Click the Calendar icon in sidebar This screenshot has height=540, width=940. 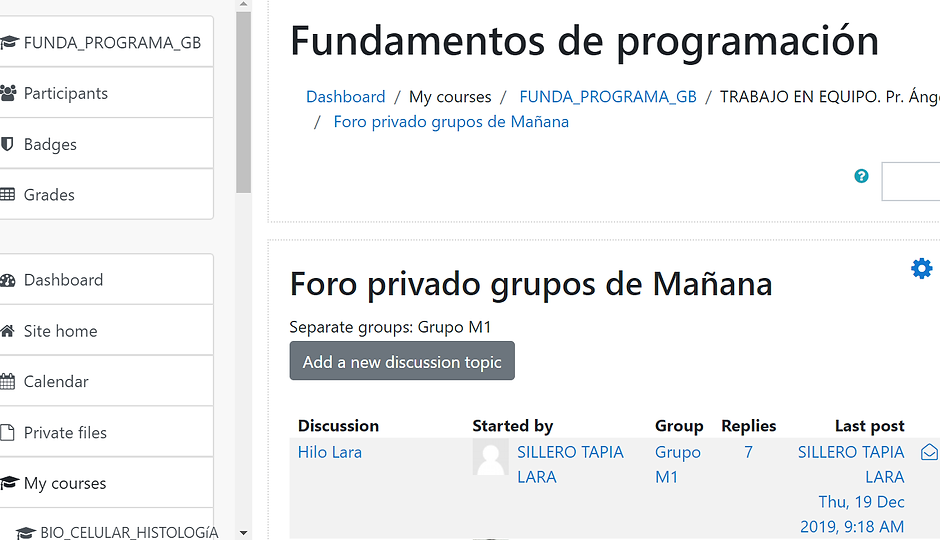click(x=7, y=382)
